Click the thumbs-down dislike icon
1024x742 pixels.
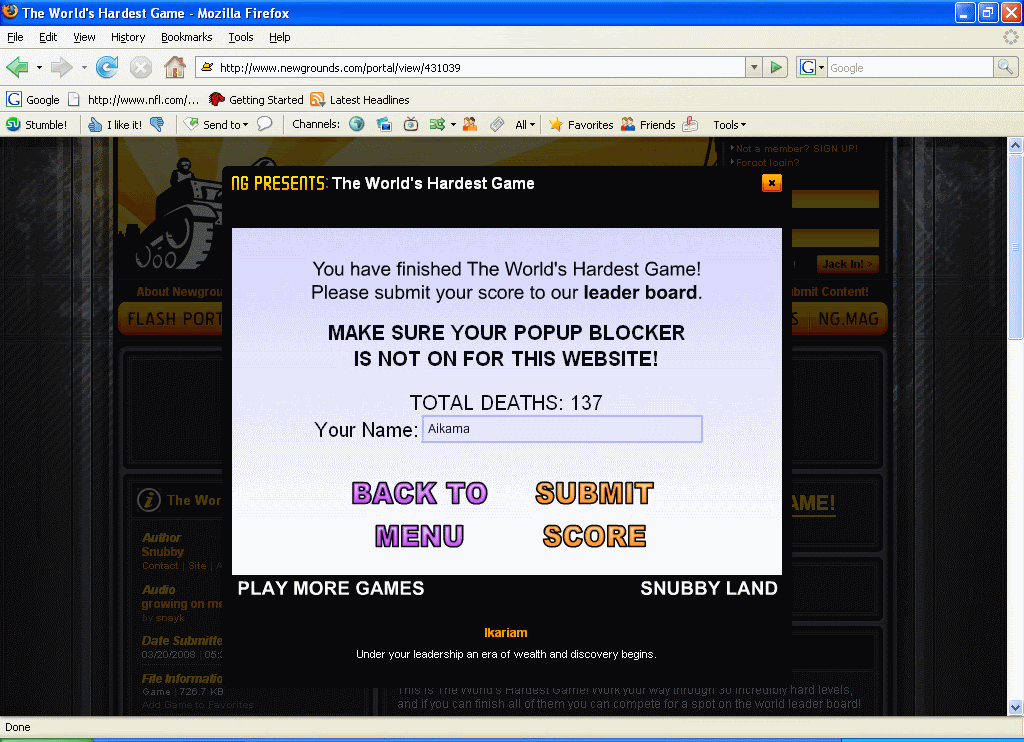pyautogui.click(x=157, y=124)
